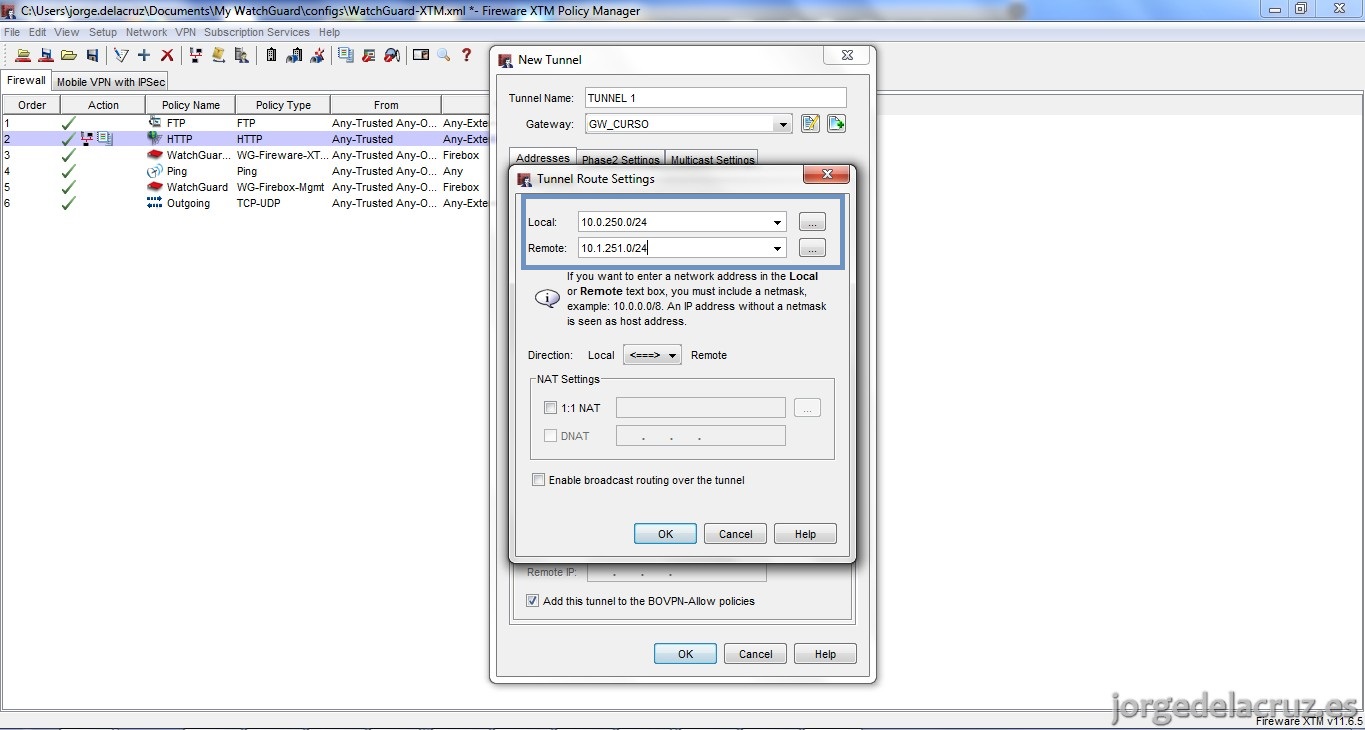Click Help in the New Tunnel dialog
Image resolution: width=1365 pixels, height=730 pixels.
(825, 654)
